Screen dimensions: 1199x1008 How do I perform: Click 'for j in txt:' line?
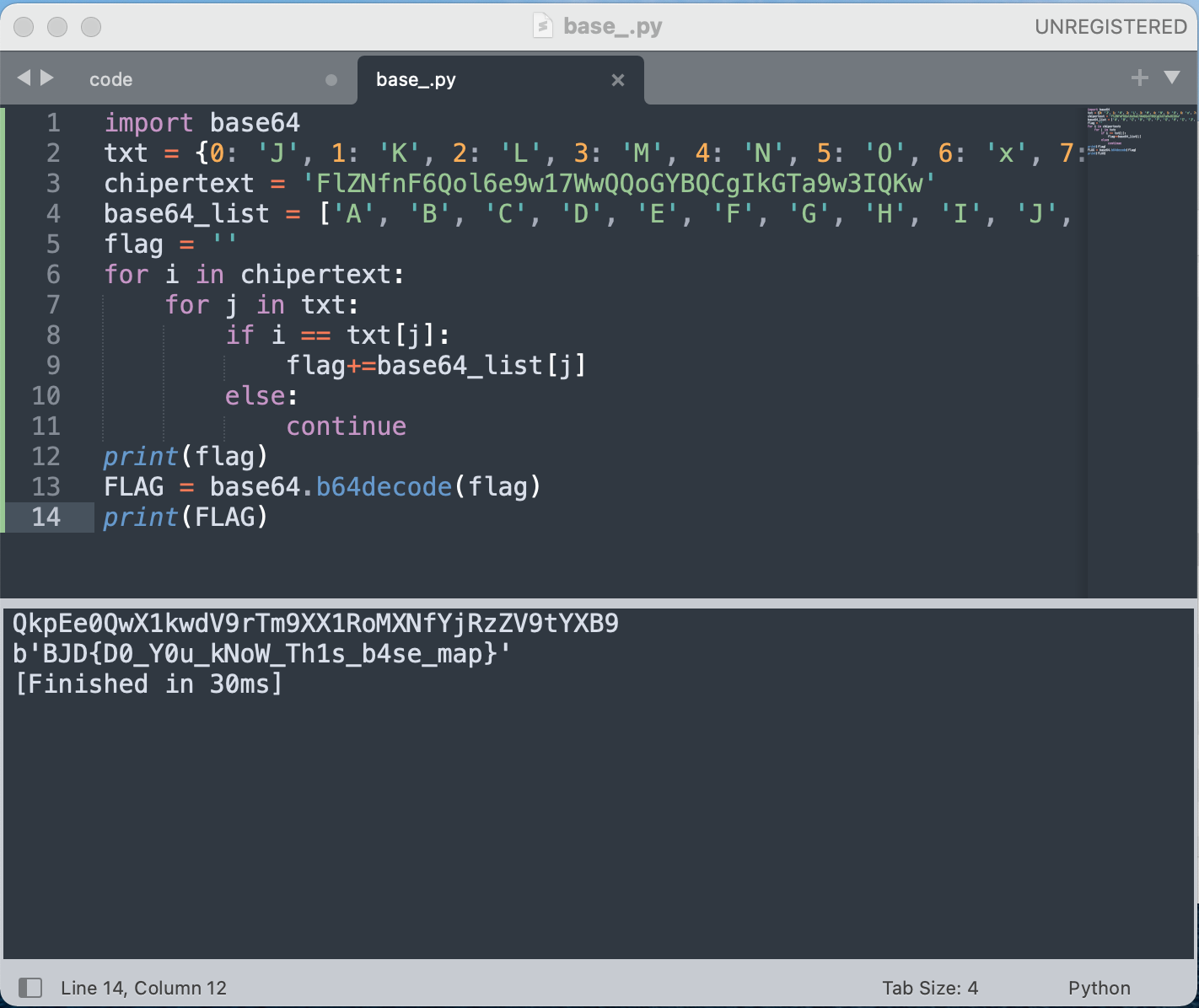261,305
